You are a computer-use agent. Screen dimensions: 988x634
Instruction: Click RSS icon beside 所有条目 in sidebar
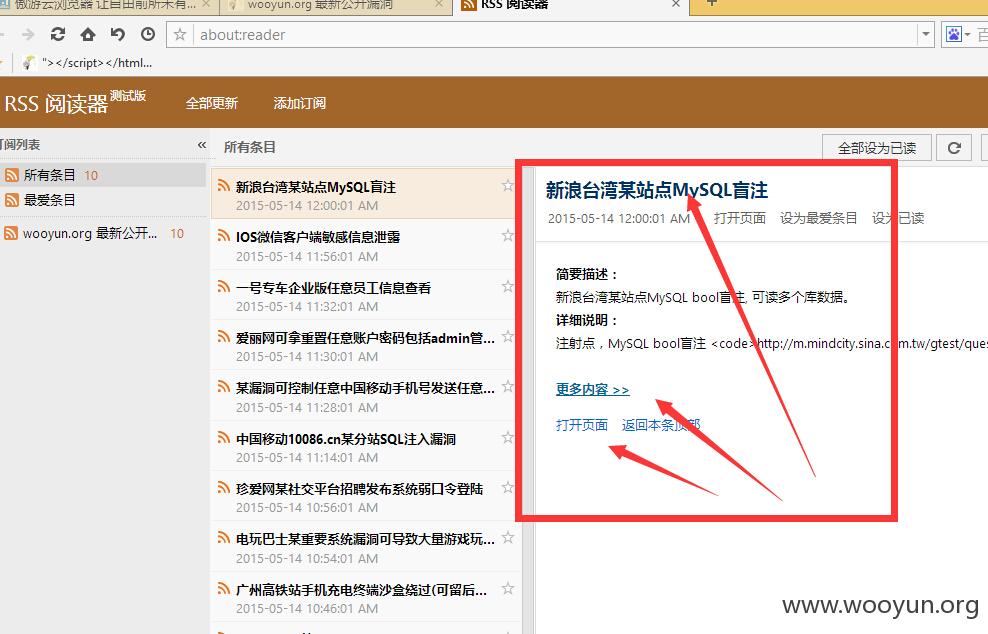[11, 175]
